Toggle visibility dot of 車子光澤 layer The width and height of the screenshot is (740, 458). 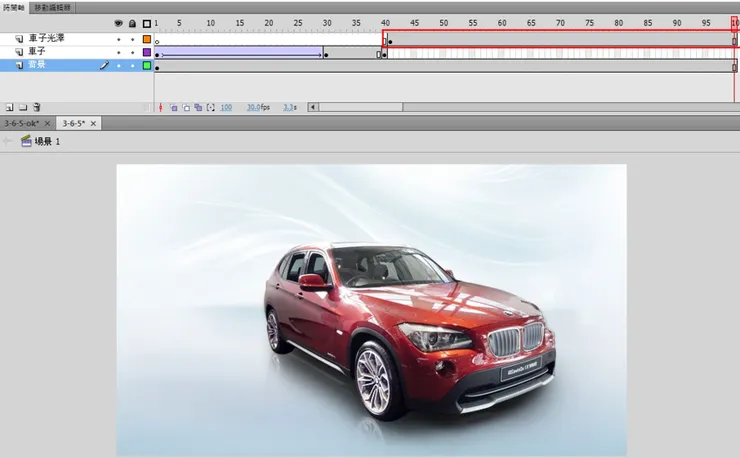[119, 39]
